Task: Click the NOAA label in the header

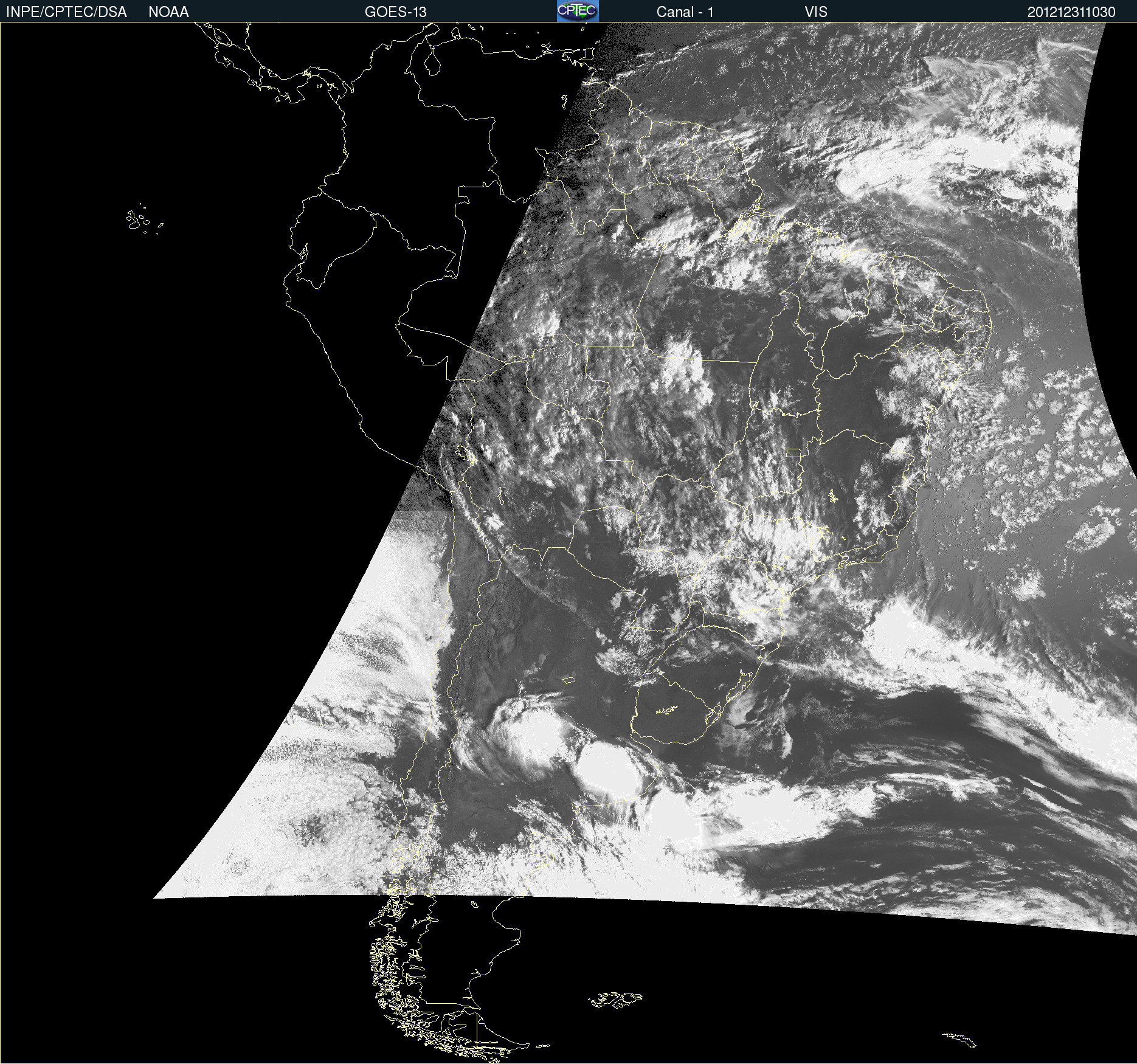Action: [x=168, y=12]
